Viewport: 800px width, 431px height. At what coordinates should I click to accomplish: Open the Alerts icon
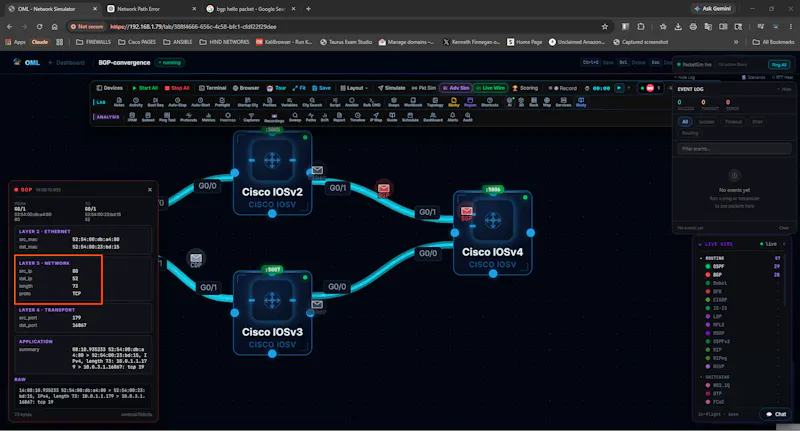click(453, 117)
